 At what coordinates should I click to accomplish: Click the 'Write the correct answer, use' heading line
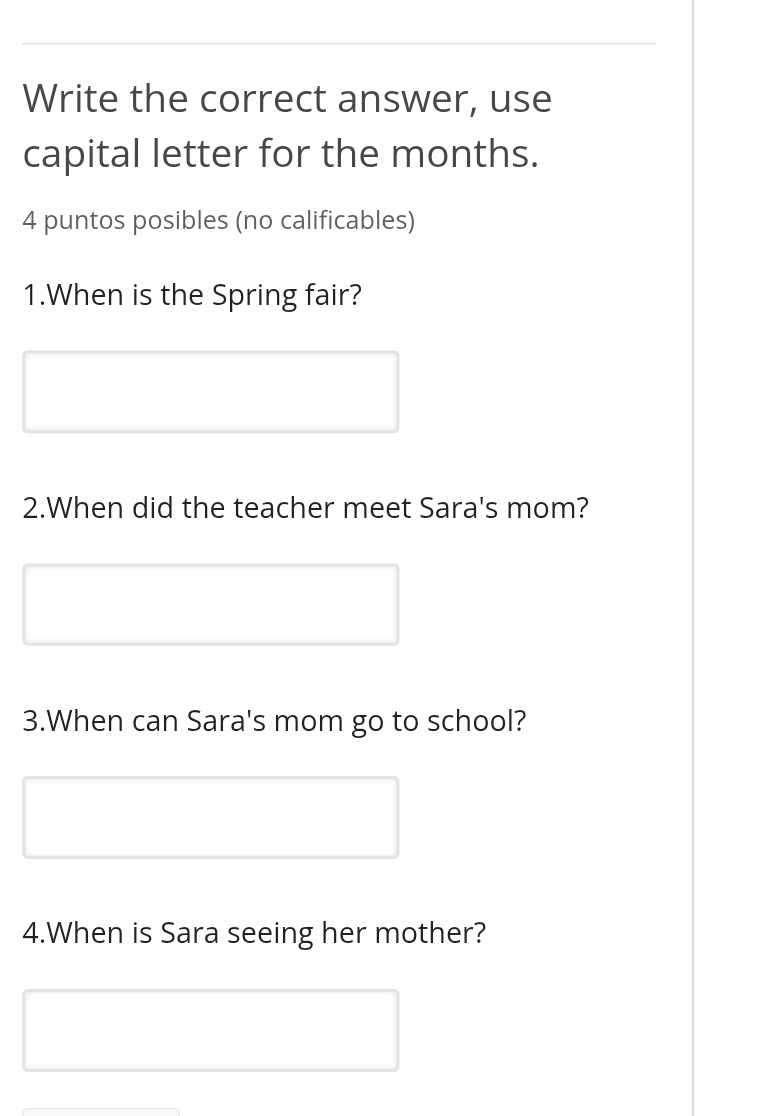[x=287, y=98]
